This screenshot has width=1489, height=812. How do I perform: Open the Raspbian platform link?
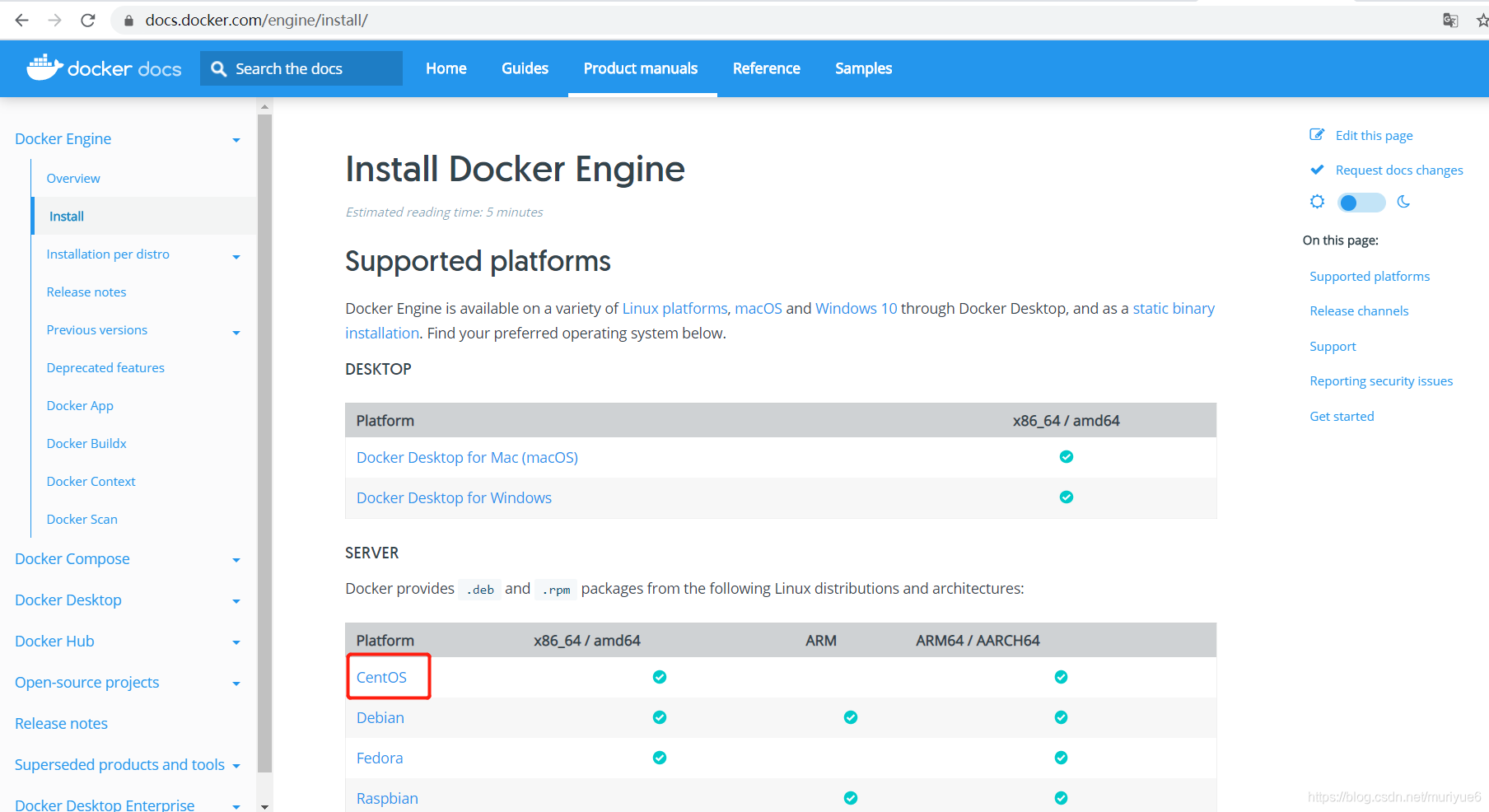pyautogui.click(x=387, y=798)
